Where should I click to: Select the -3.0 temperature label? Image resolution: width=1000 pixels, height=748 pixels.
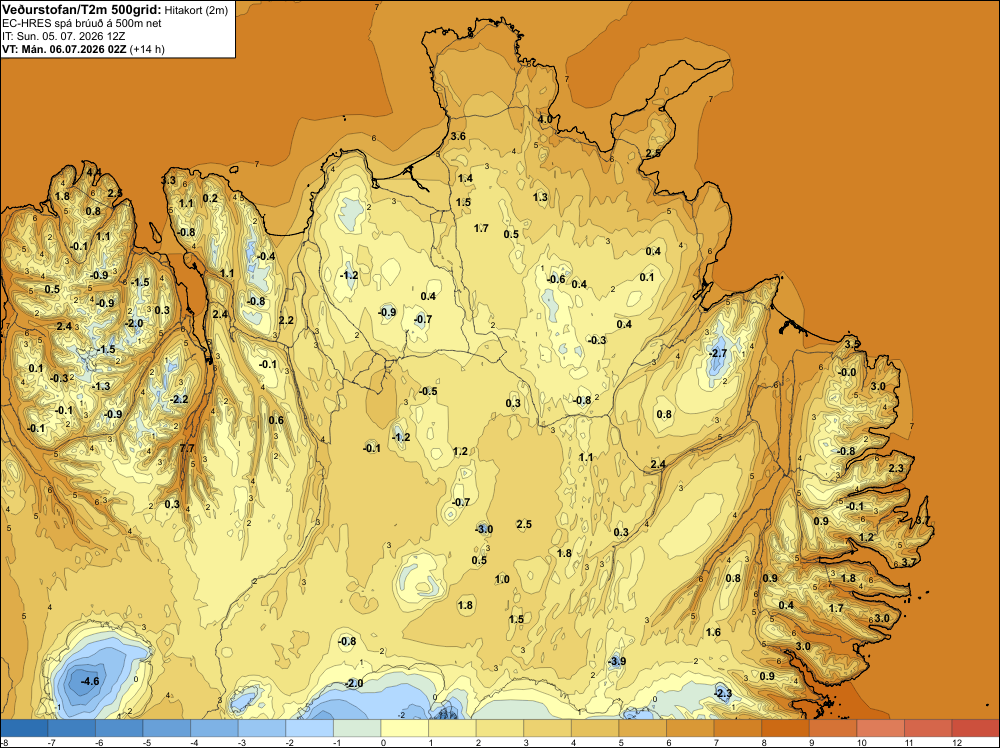click(x=484, y=529)
